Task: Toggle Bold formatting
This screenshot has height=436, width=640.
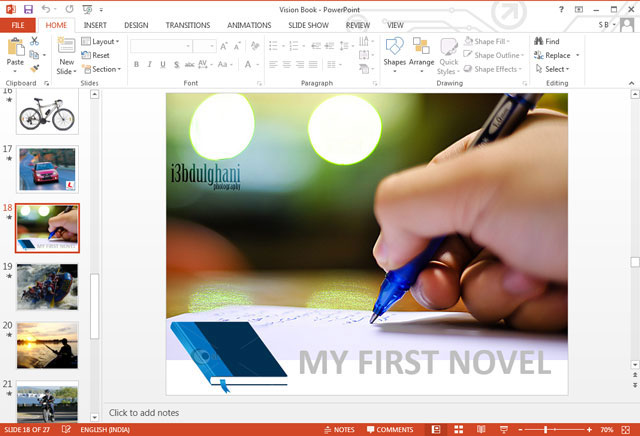Action: [x=136, y=65]
